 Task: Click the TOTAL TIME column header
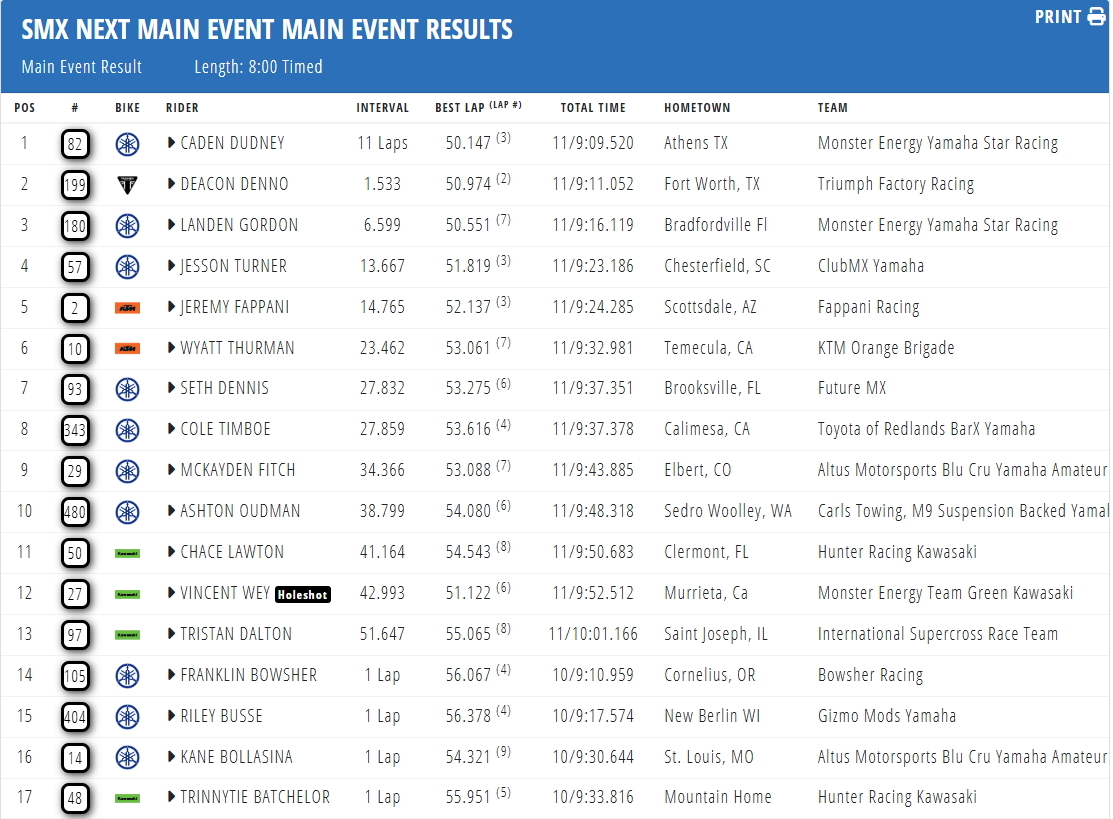tap(593, 108)
